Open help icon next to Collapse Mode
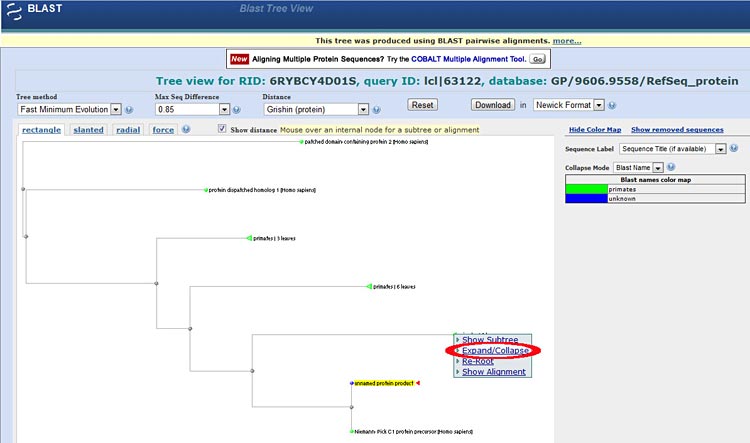This screenshot has width=750, height=443. (x=671, y=167)
